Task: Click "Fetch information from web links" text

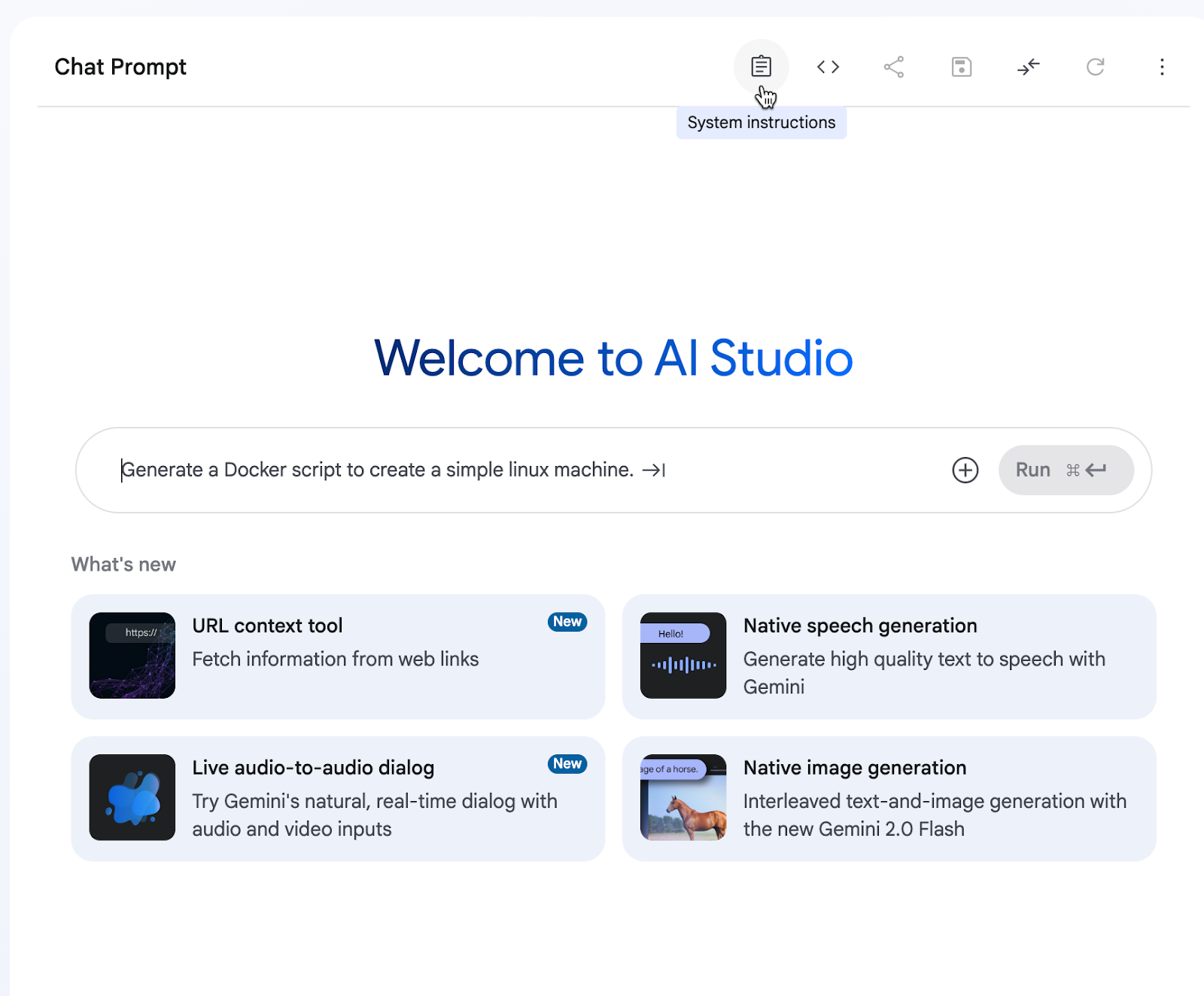Action: pos(335,659)
